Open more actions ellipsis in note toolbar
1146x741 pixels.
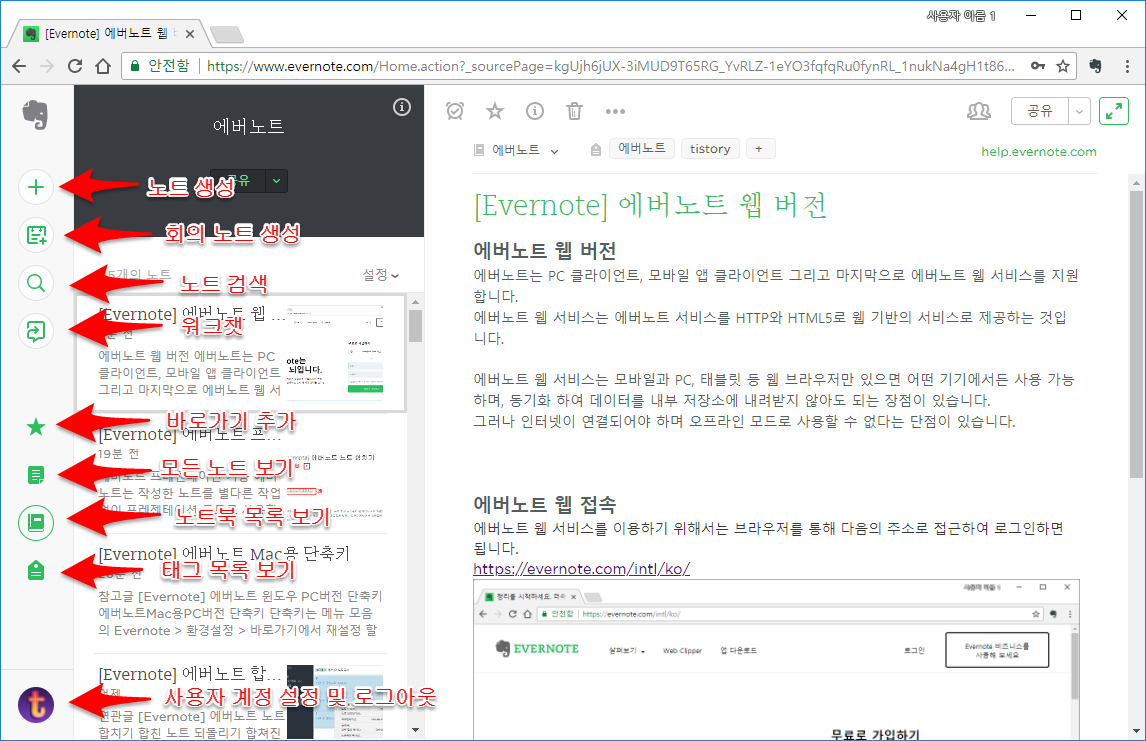coord(615,111)
